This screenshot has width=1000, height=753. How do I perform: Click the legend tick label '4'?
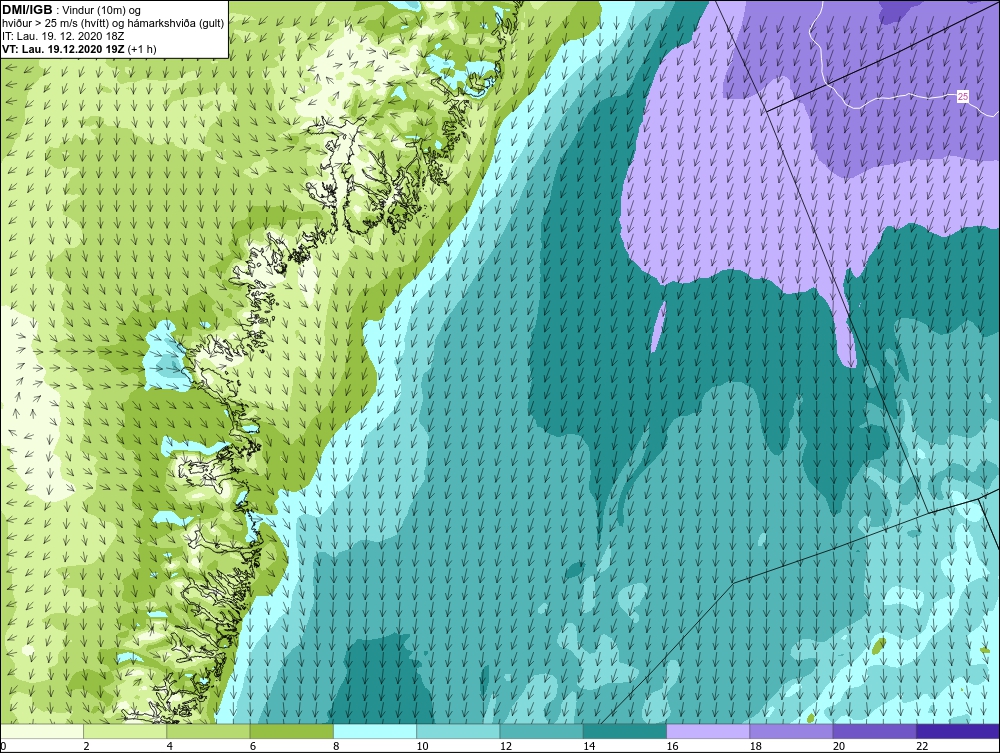coord(170,747)
